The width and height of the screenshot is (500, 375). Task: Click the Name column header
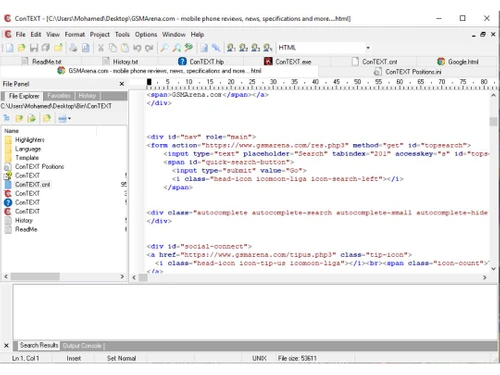[x=50, y=131]
